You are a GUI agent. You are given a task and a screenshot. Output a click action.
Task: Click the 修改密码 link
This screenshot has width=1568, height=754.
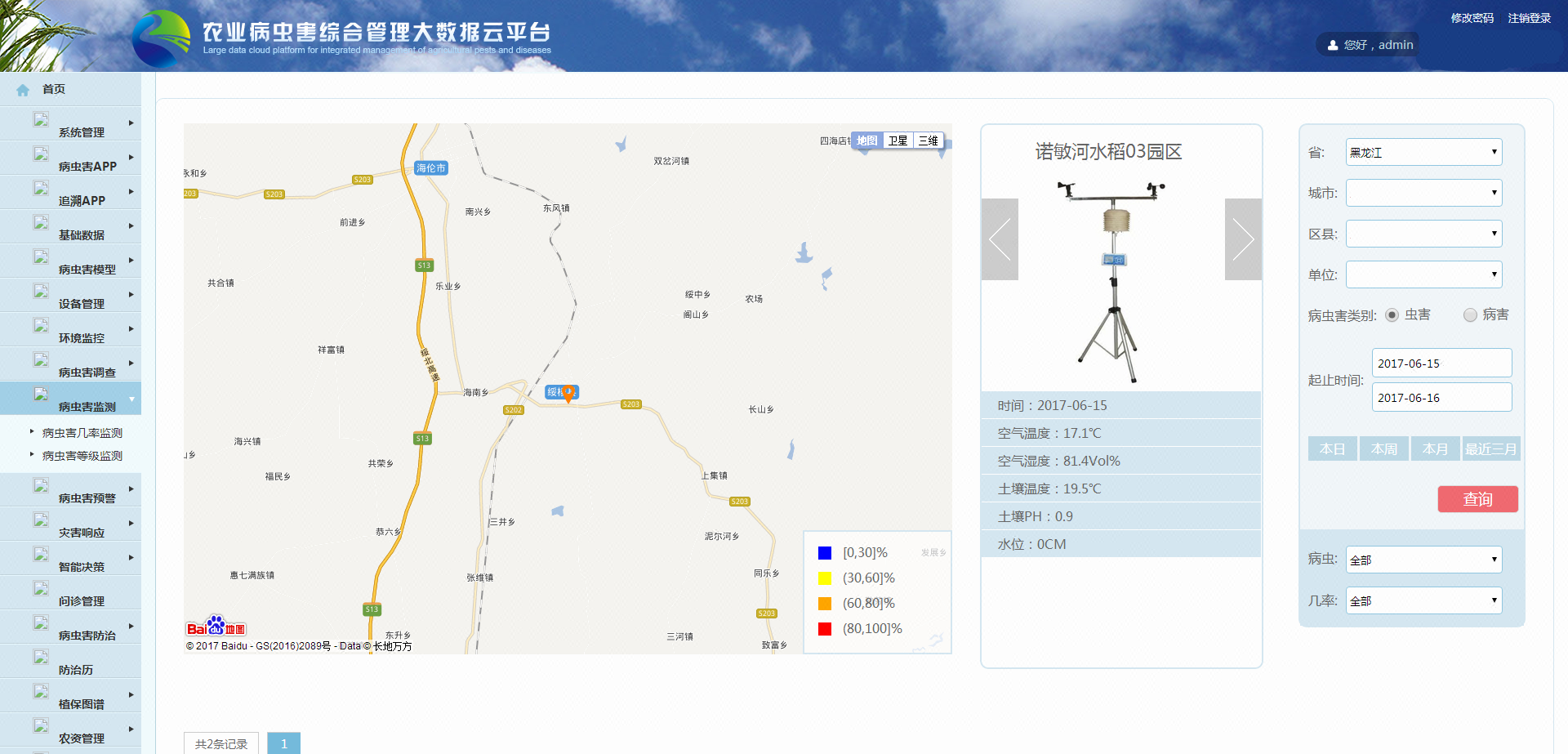pyautogui.click(x=1472, y=18)
